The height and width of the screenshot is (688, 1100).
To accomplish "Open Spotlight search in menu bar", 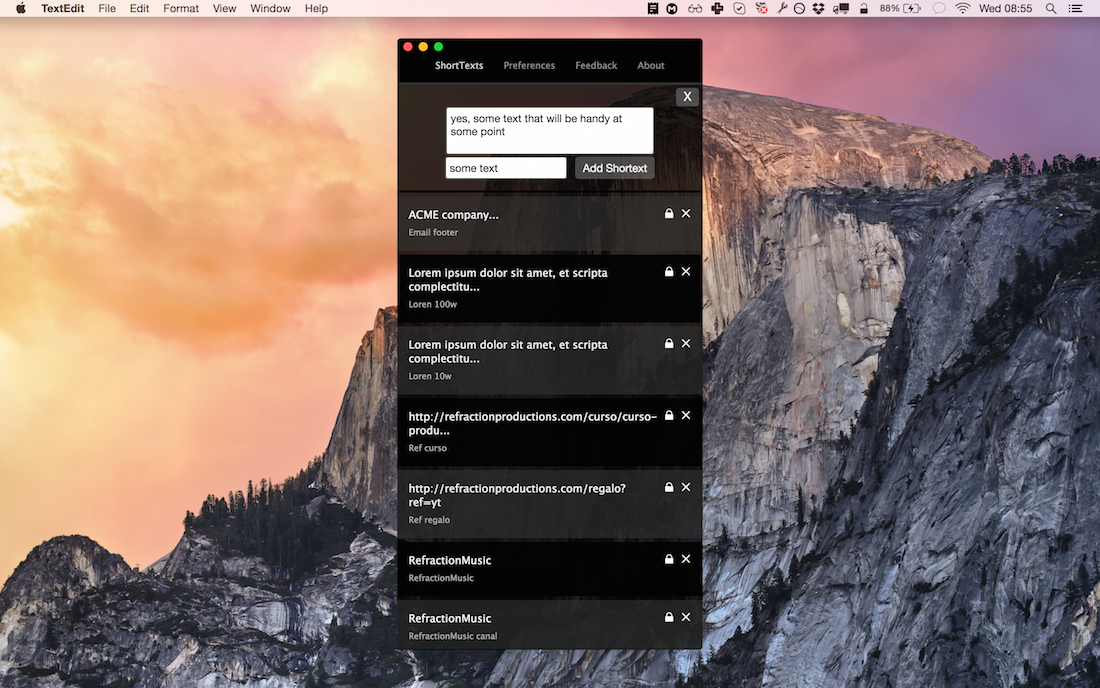I will (x=1050, y=8).
